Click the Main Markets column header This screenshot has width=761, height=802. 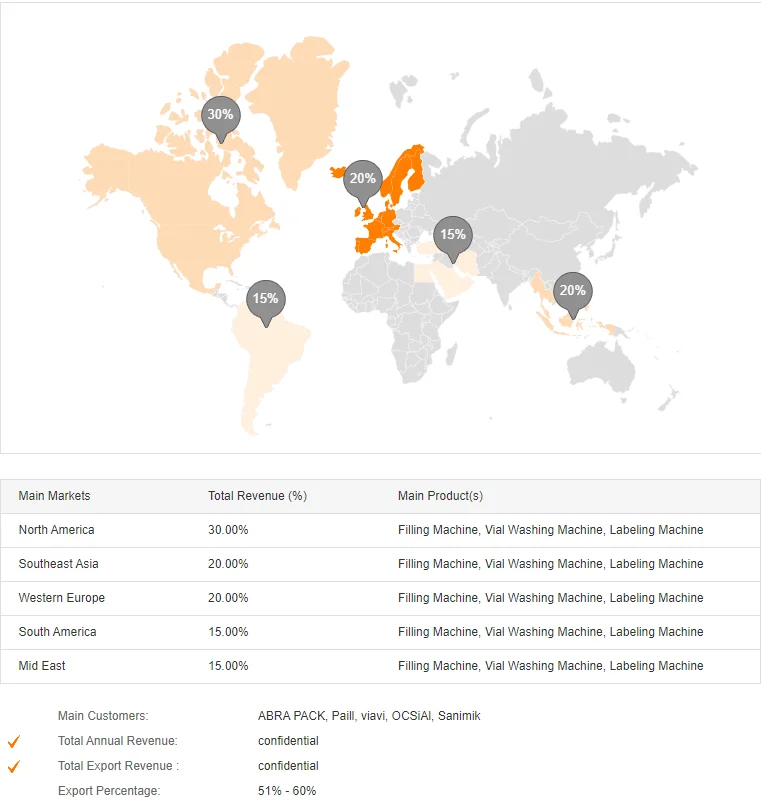pos(54,496)
